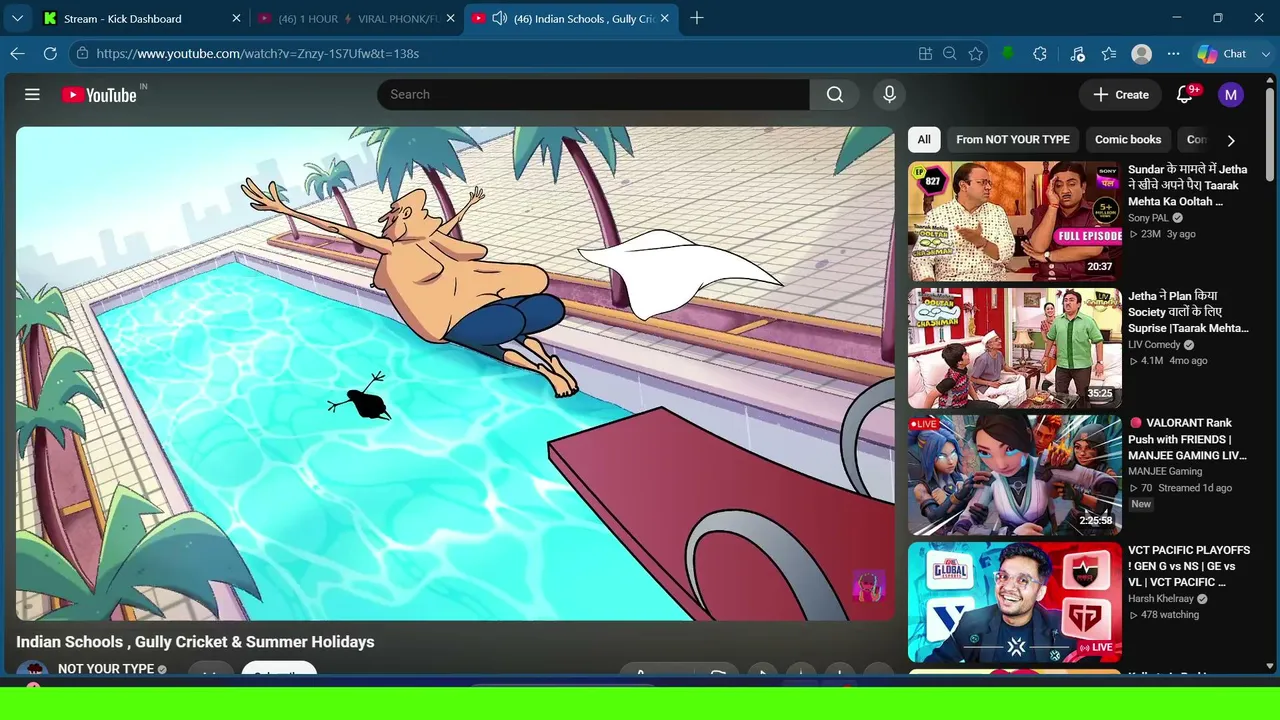Open VCT PACIFIC PLAYOFFS video title
The height and width of the screenshot is (720, 1280).
[1189, 566]
